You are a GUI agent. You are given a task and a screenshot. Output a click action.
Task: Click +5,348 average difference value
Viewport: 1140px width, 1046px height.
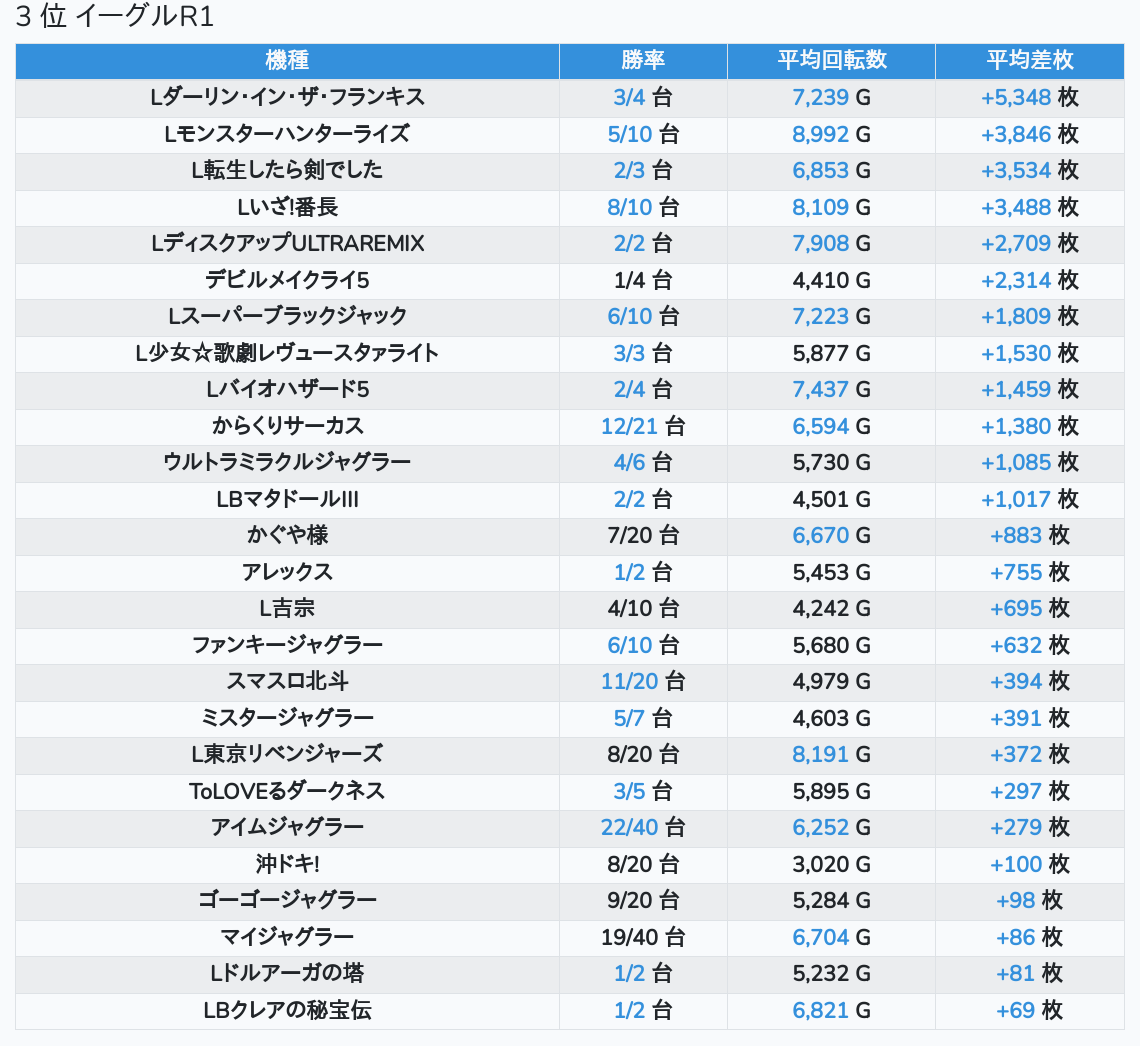tap(1016, 98)
